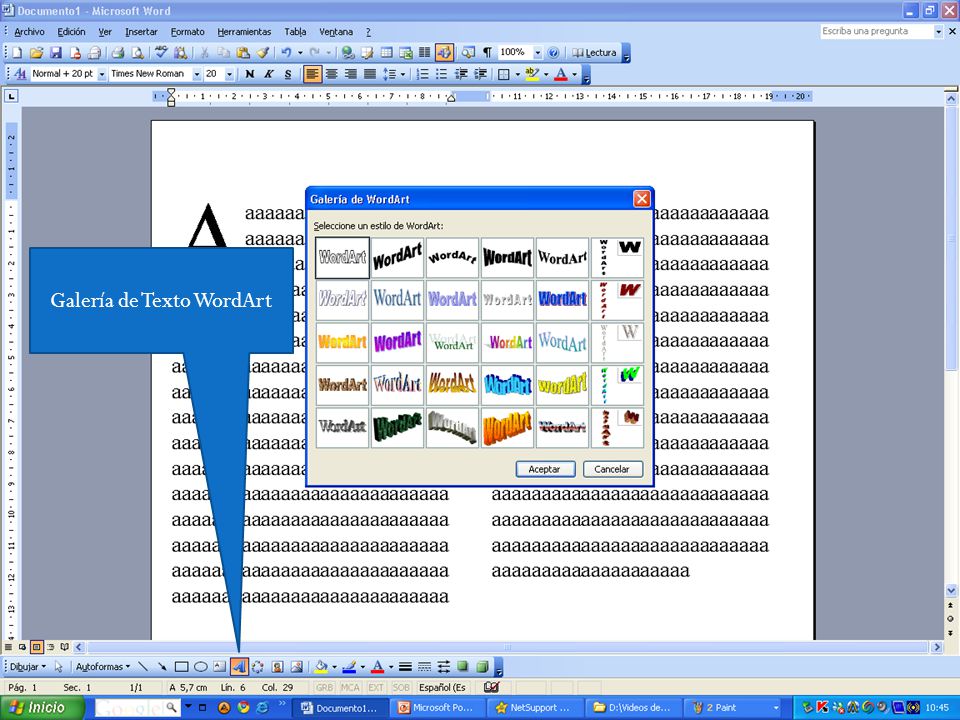Toggle Justify alignment button
This screenshot has width=960, height=720.
pos(370,75)
